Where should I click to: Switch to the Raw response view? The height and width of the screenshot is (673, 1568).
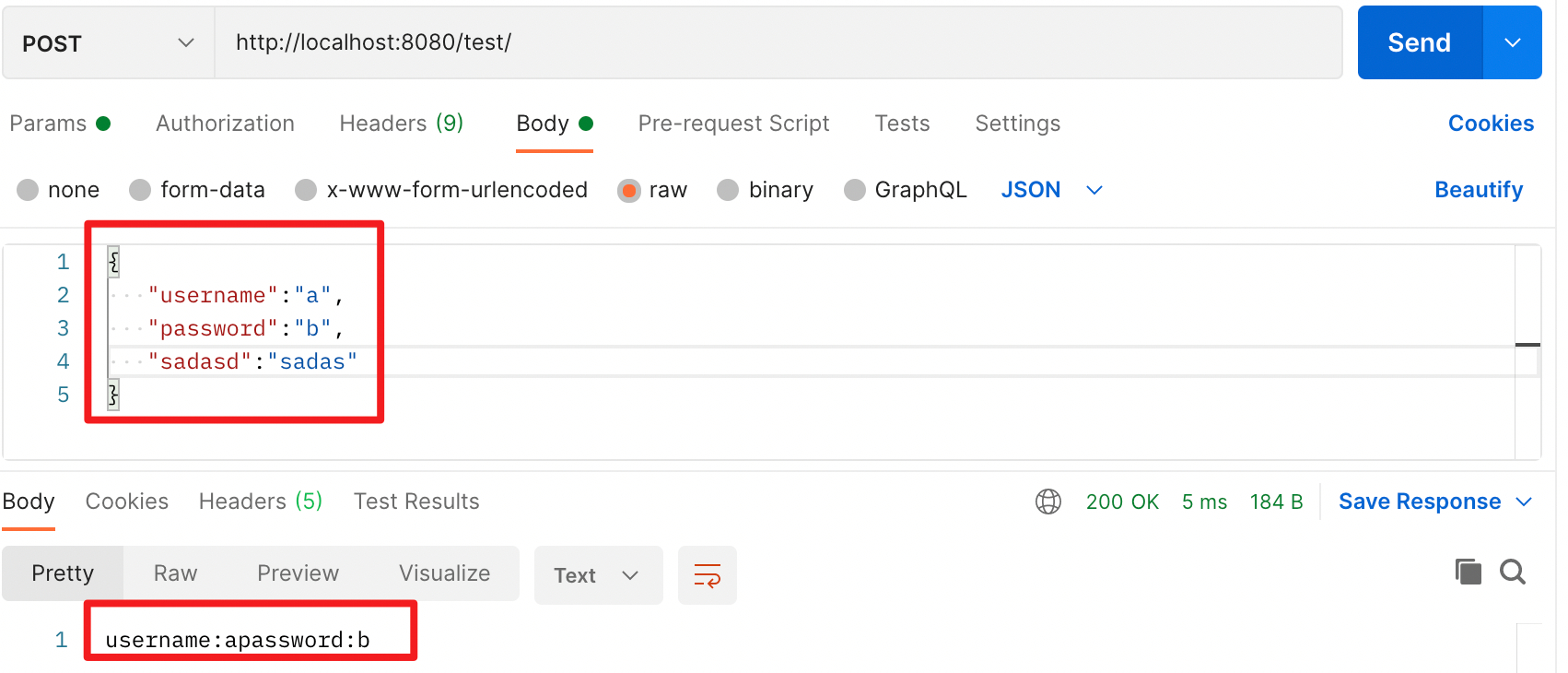click(x=175, y=573)
